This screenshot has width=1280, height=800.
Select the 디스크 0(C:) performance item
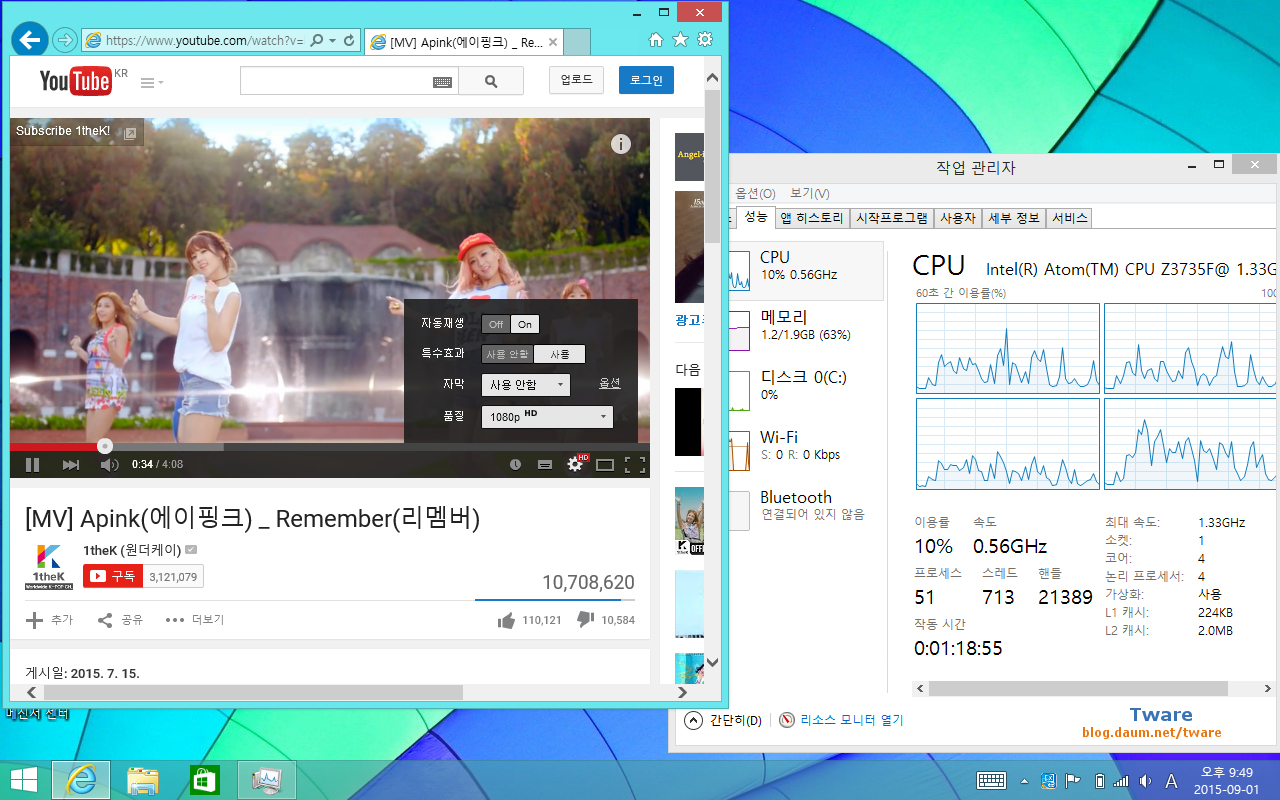pyautogui.click(x=806, y=390)
